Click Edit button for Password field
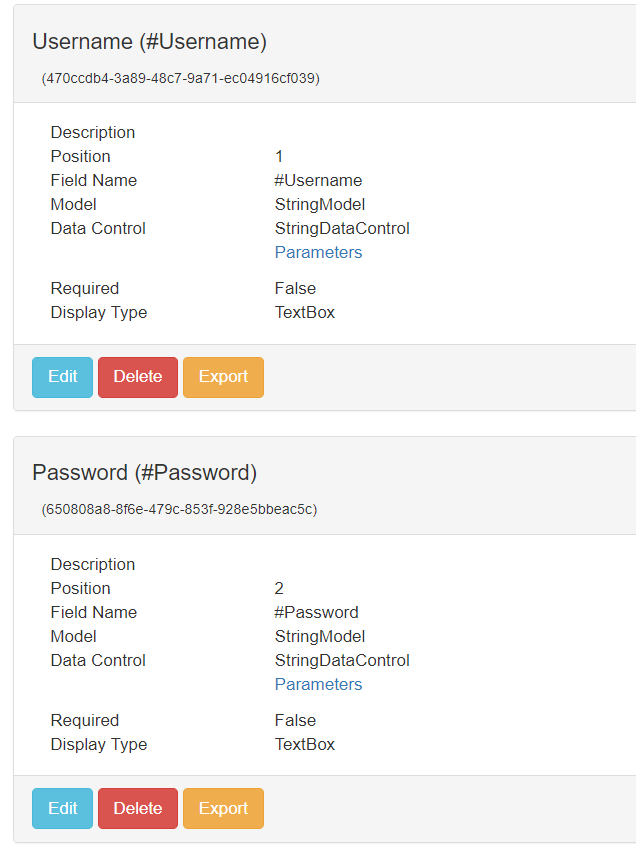The height and width of the screenshot is (851, 636). point(62,809)
